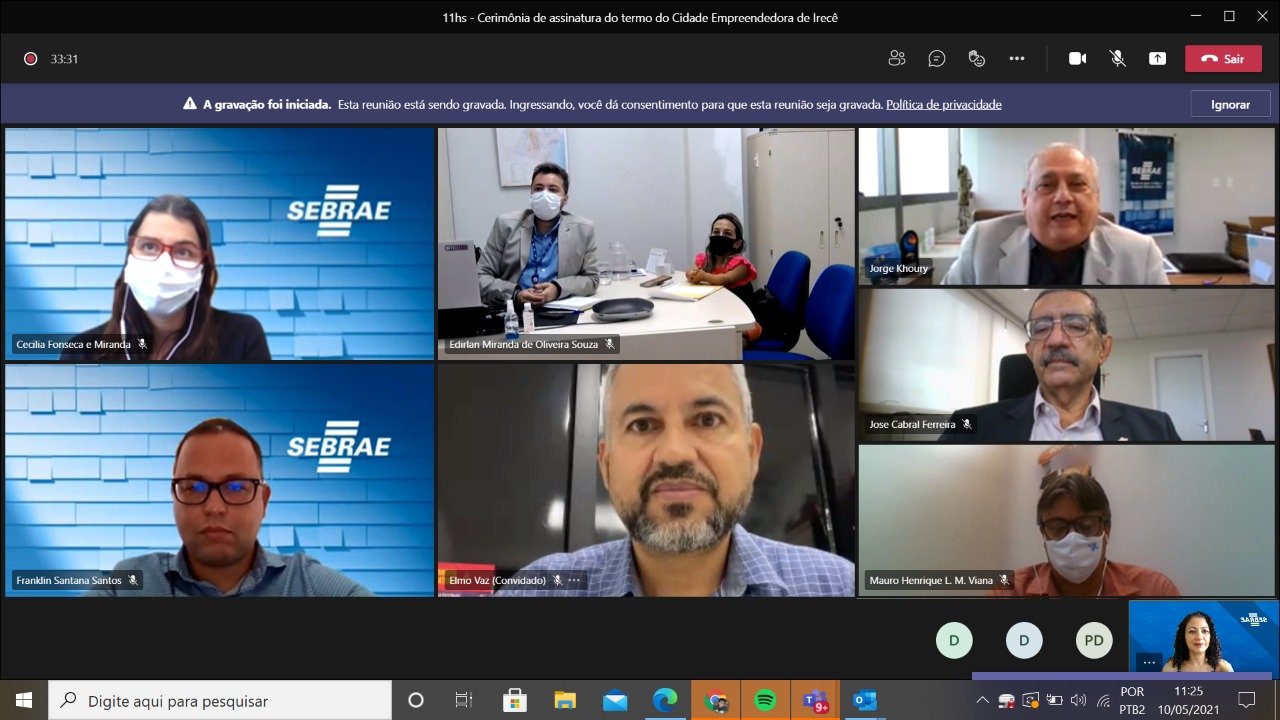Dismiss recording banner with Ignorar

point(1230,104)
